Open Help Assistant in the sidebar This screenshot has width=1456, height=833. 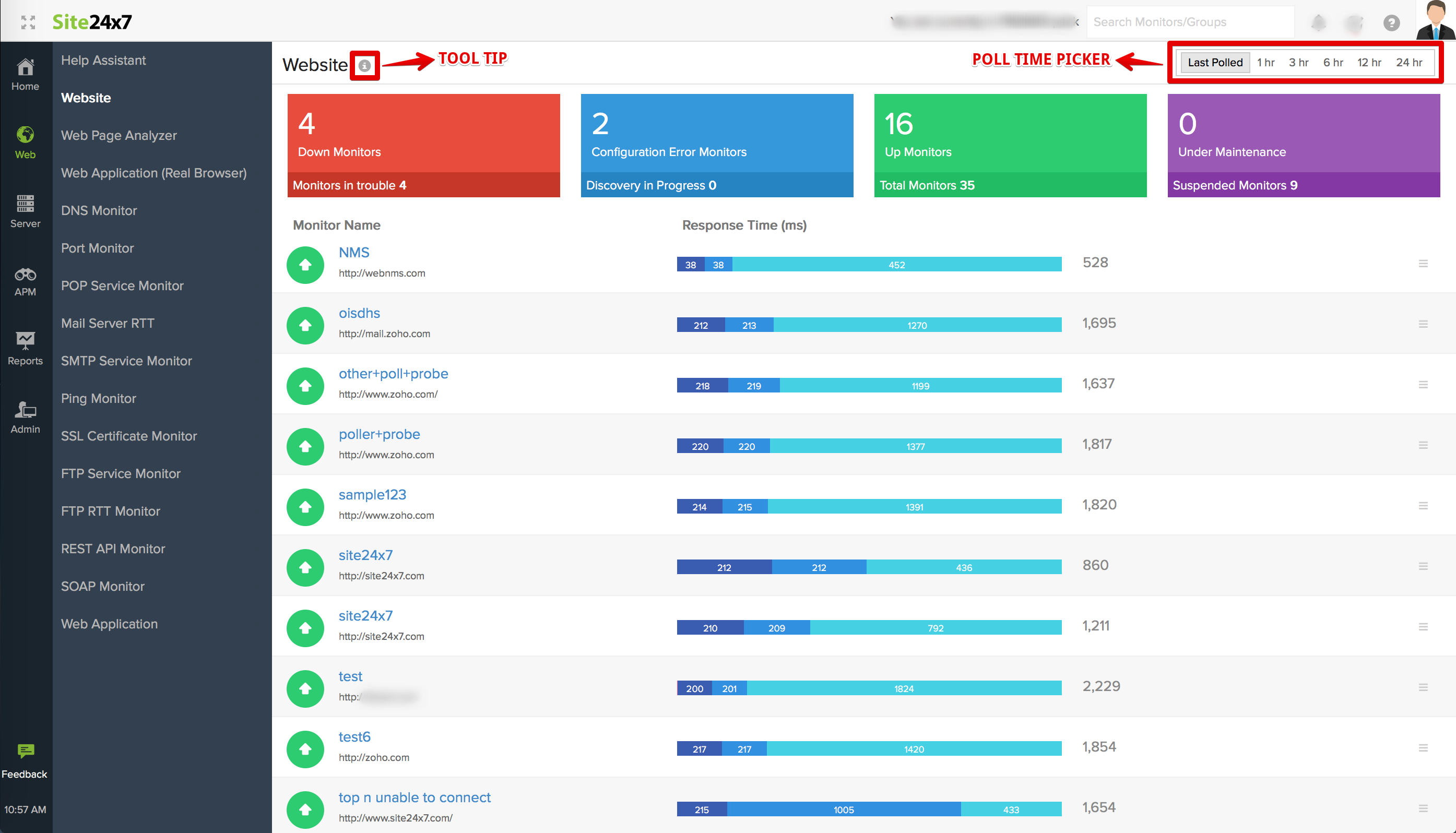click(x=103, y=60)
